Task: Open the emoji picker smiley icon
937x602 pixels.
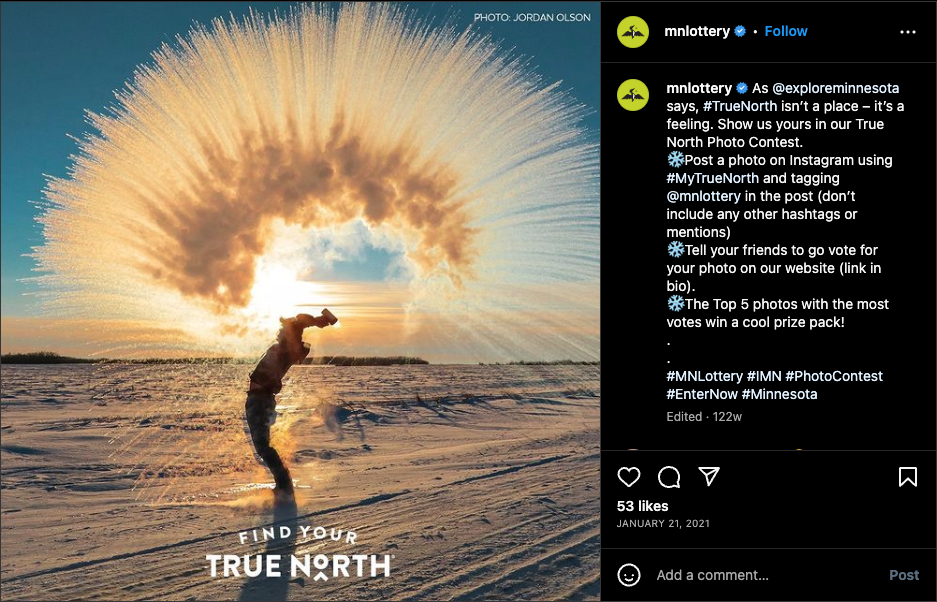Action: (x=629, y=575)
